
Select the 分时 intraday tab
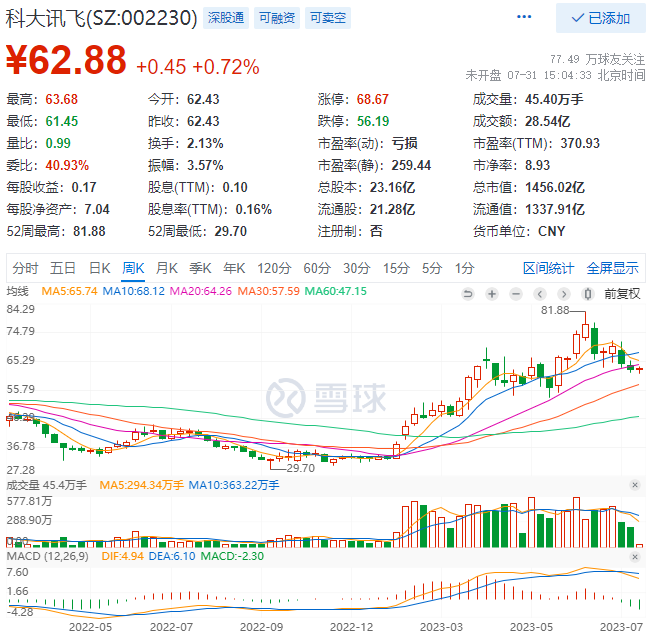tap(26, 268)
